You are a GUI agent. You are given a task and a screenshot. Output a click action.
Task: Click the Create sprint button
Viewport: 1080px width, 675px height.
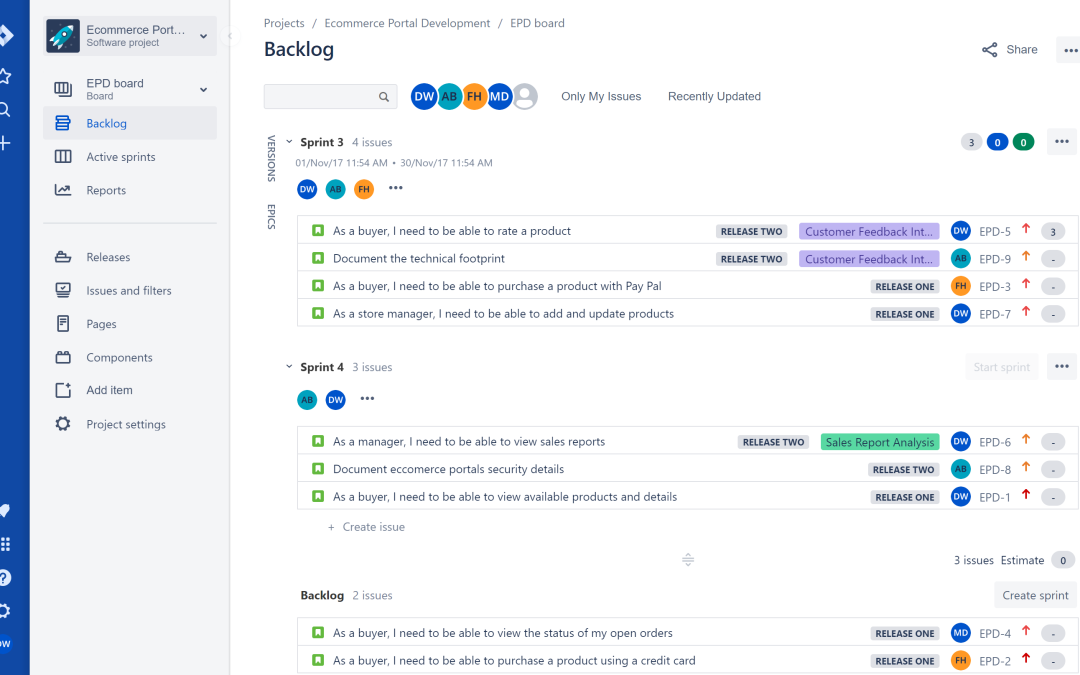click(1035, 595)
